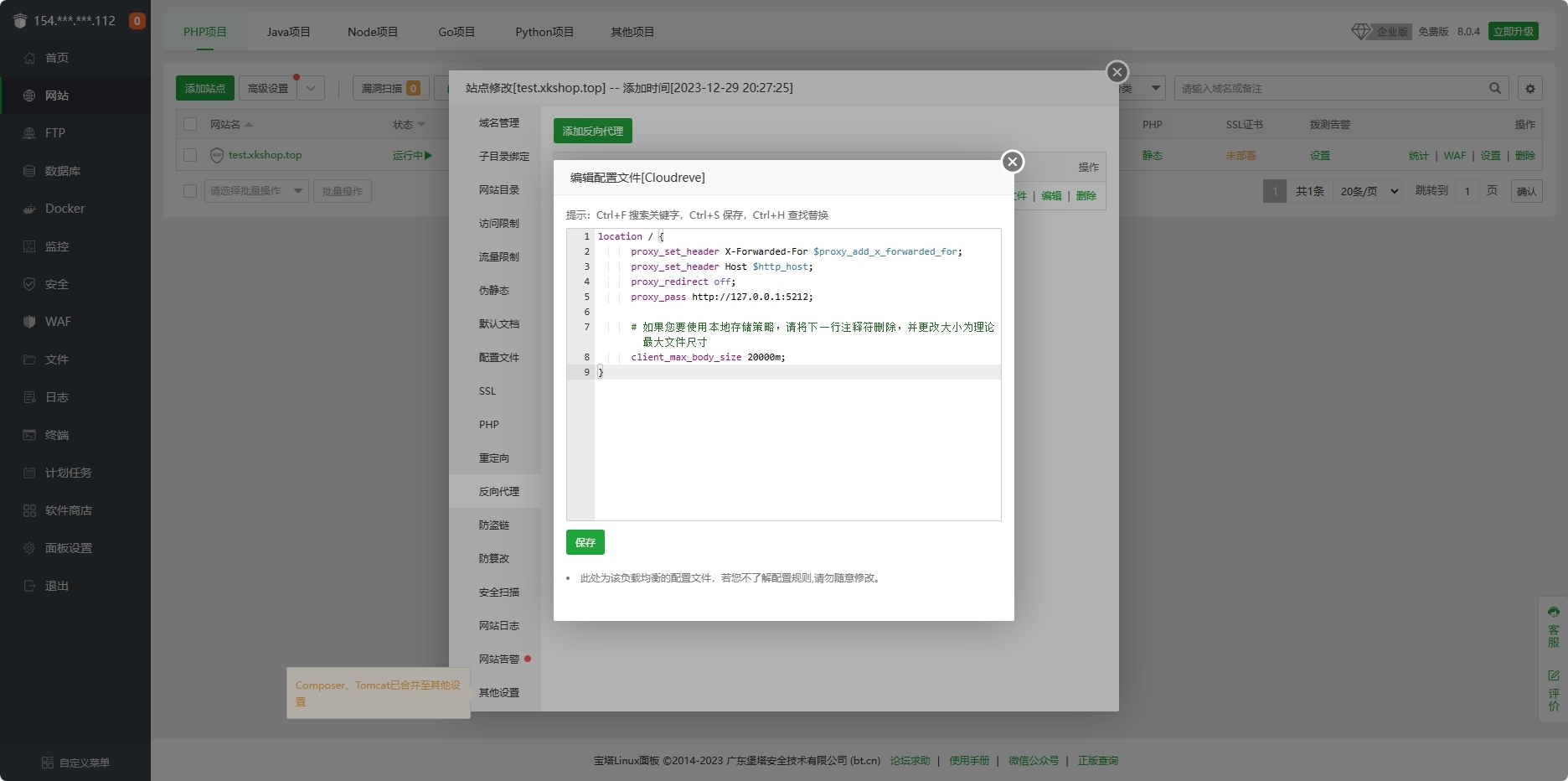The height and width of the screenshot is (781, 1568).
Task: Click the software store icon
Action: point(29,510)
